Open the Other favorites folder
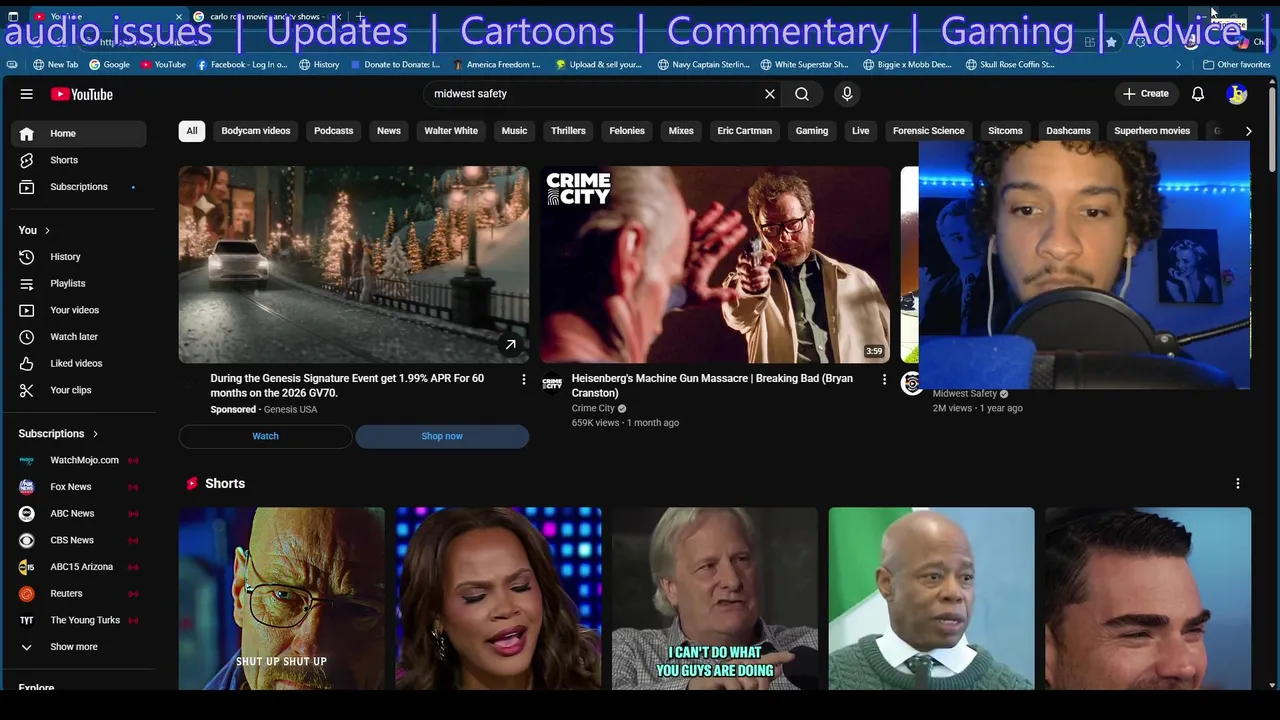Screen dimensions: 1280x720 pos(1236,64)
